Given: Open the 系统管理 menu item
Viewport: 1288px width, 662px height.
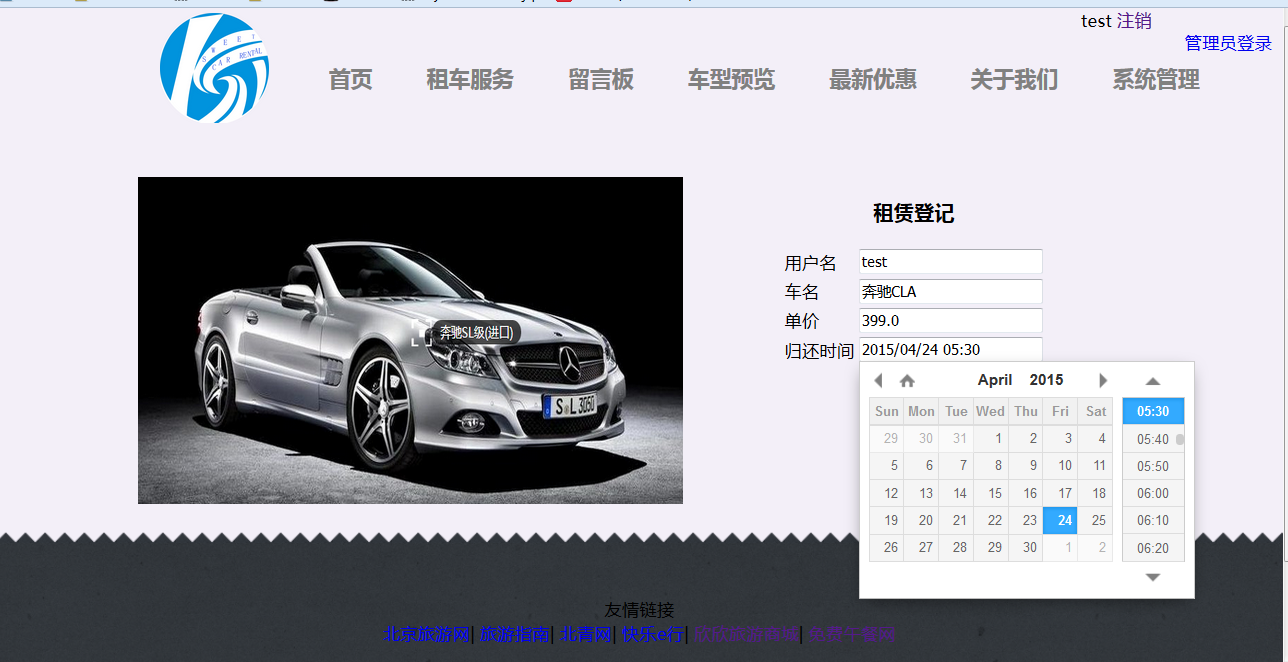Looking at the screenshot, I should [x=1156, y=80].
